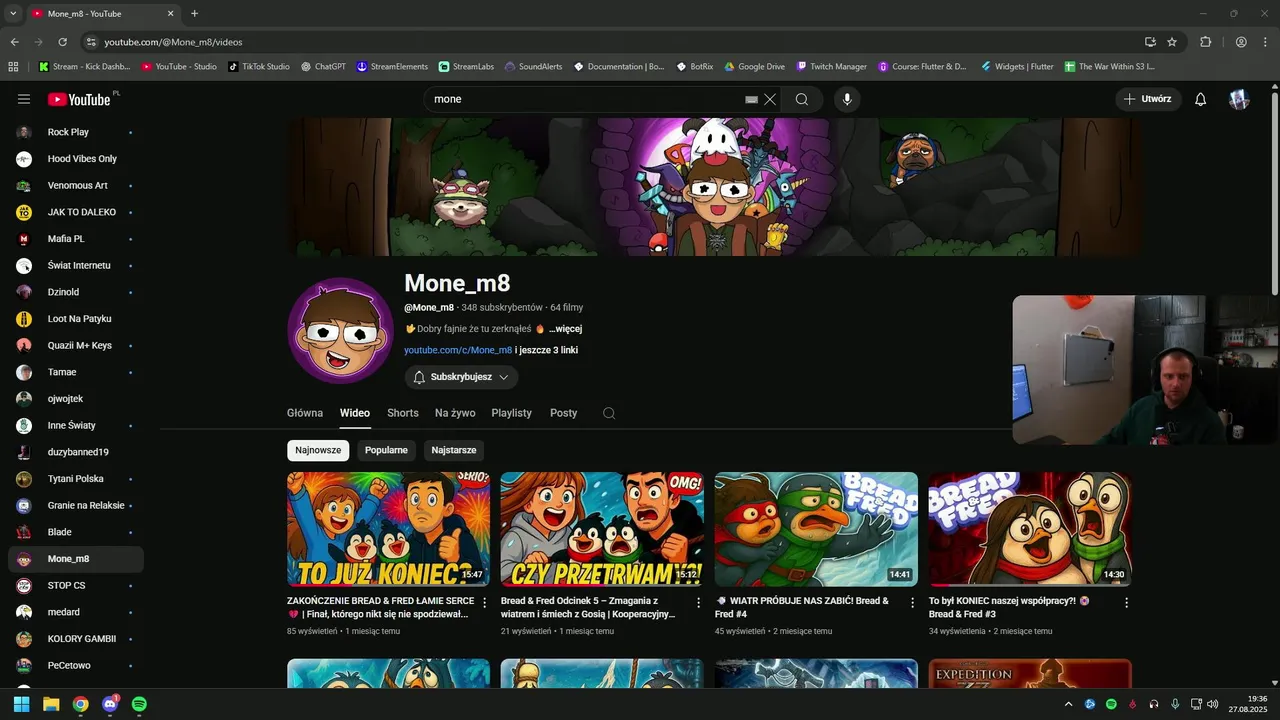Open Loot Na Patyku channel

point(75,319)
